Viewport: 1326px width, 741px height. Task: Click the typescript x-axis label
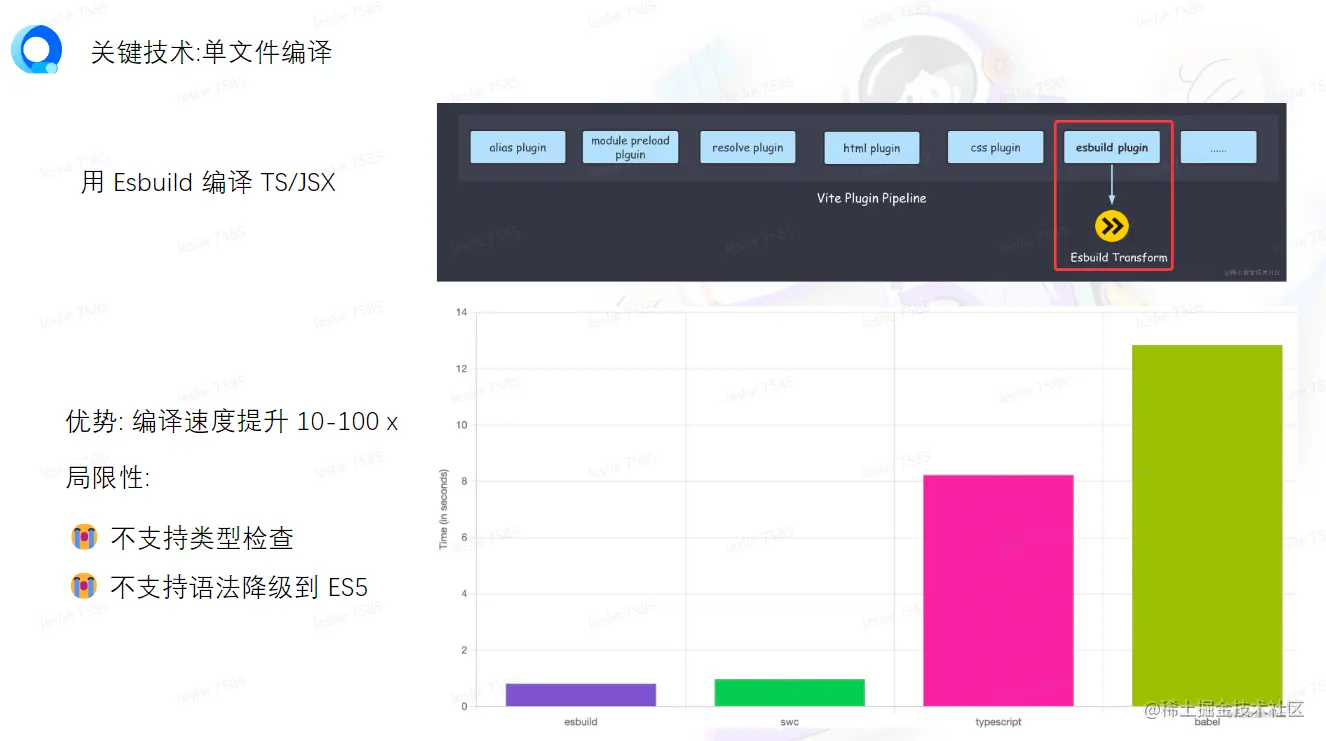[998, 721]
